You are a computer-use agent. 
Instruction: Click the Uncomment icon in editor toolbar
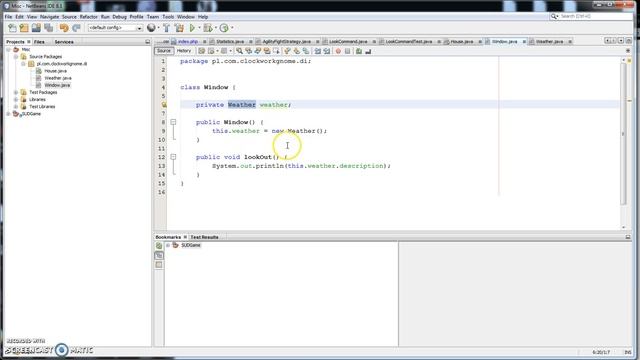coord(368,51)
